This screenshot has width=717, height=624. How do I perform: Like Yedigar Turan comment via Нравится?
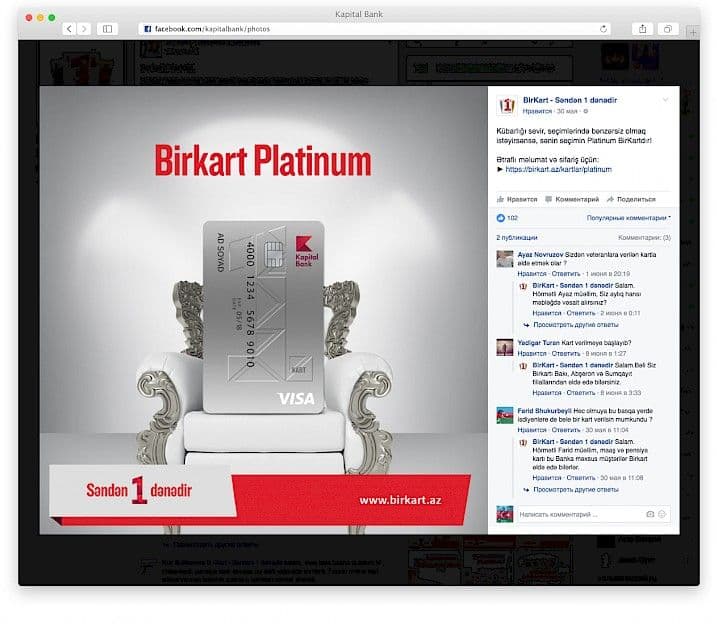(x=532, y=354)
